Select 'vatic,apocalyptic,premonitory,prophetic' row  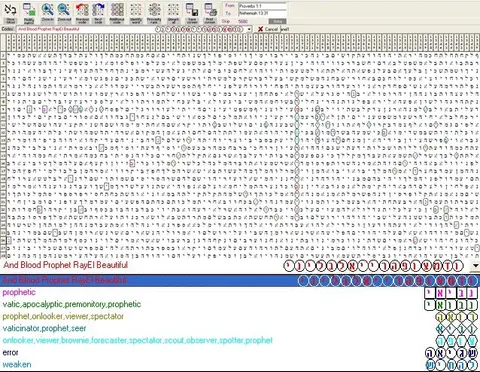(240, 304)
